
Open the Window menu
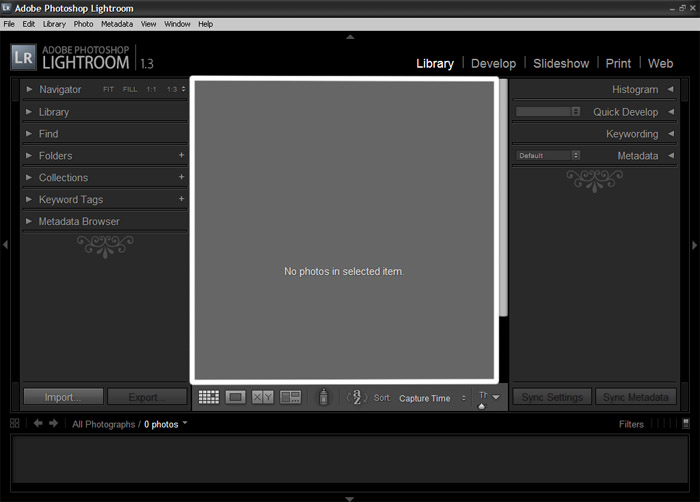(177, 24)
